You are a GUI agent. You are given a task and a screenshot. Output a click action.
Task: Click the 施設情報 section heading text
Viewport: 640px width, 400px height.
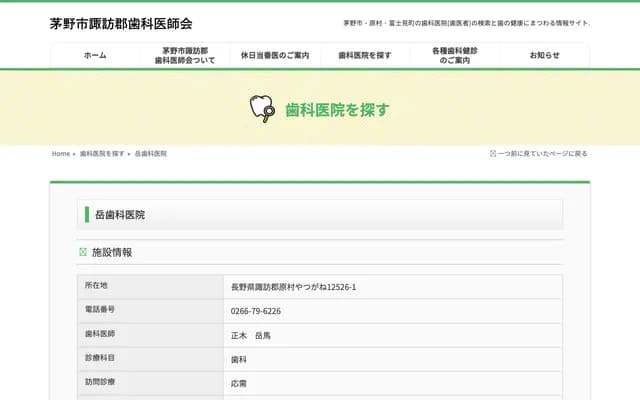(x=112, y=252)
